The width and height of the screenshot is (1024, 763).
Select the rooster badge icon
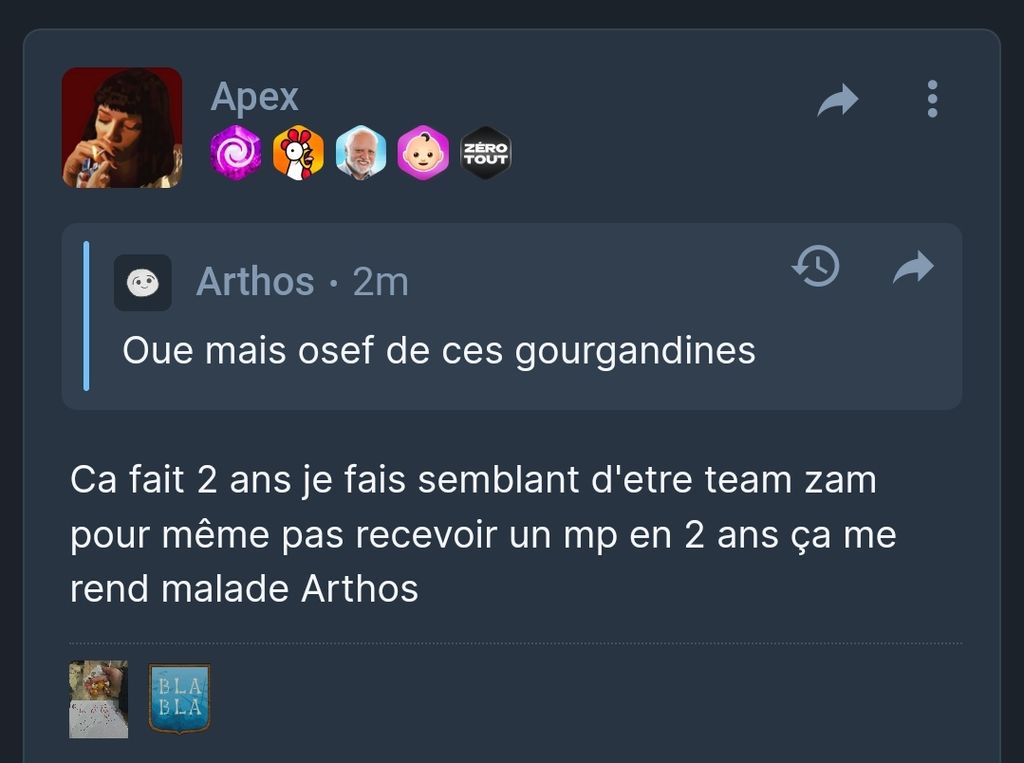(x=298, y=153)
